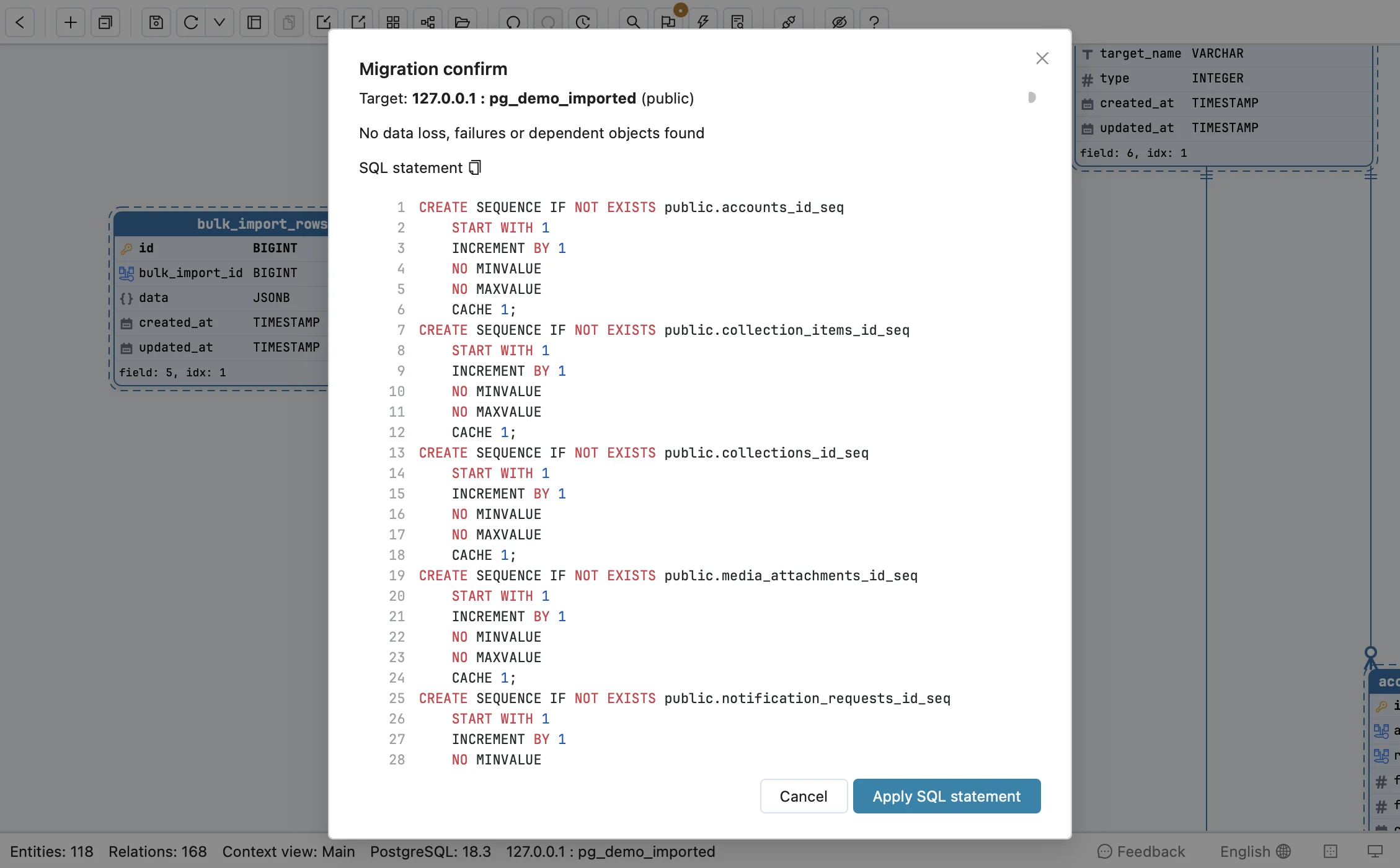Select the data JSONB column row
This screenshot has width=1400, height=868.
click(222, 298)
